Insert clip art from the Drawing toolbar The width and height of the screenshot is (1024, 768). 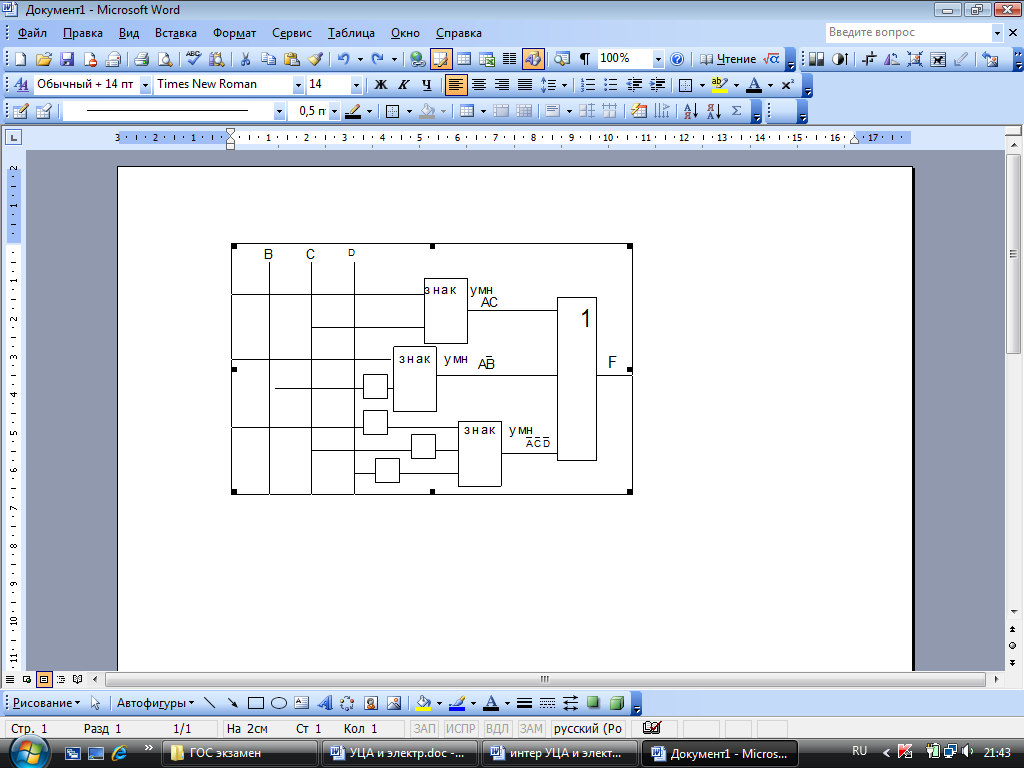[x=371, y=703]
